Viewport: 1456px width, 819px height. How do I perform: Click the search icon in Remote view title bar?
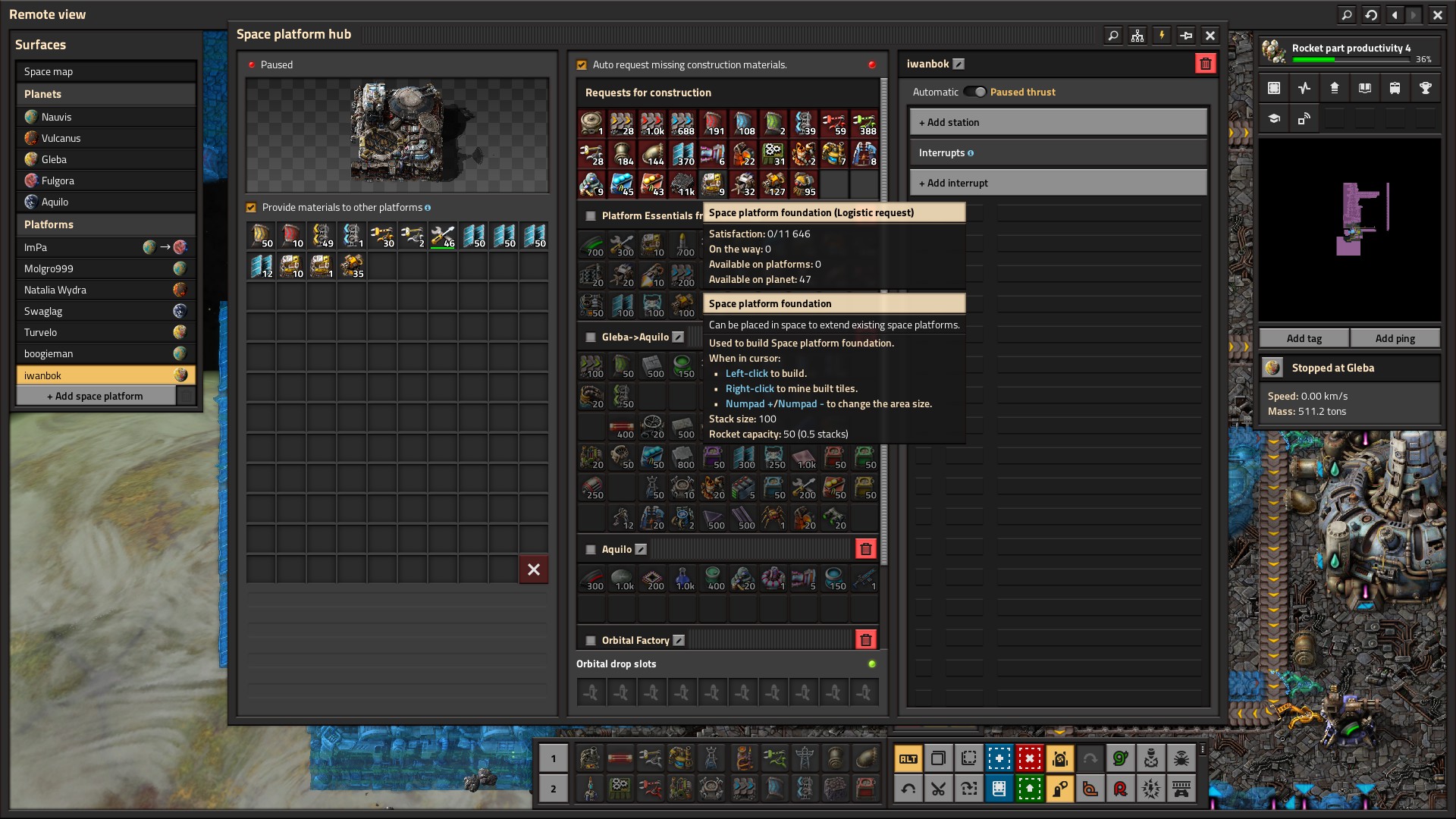[x=1346, y=14]
